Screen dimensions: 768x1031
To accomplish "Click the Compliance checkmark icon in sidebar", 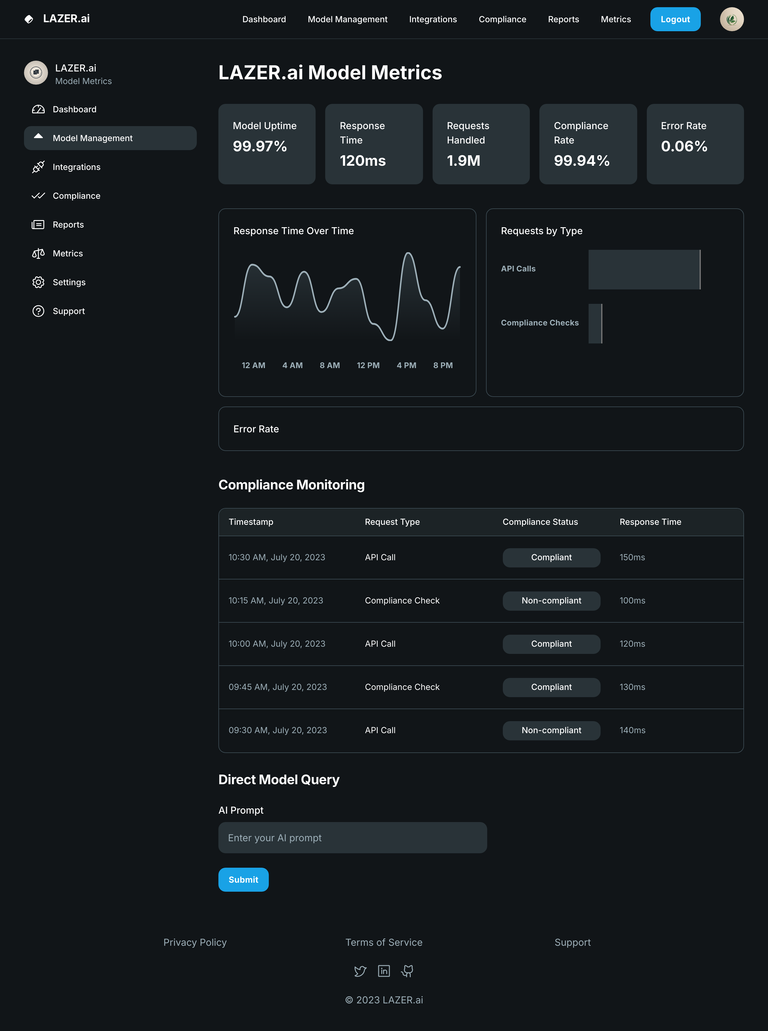I will click(38, 196).
